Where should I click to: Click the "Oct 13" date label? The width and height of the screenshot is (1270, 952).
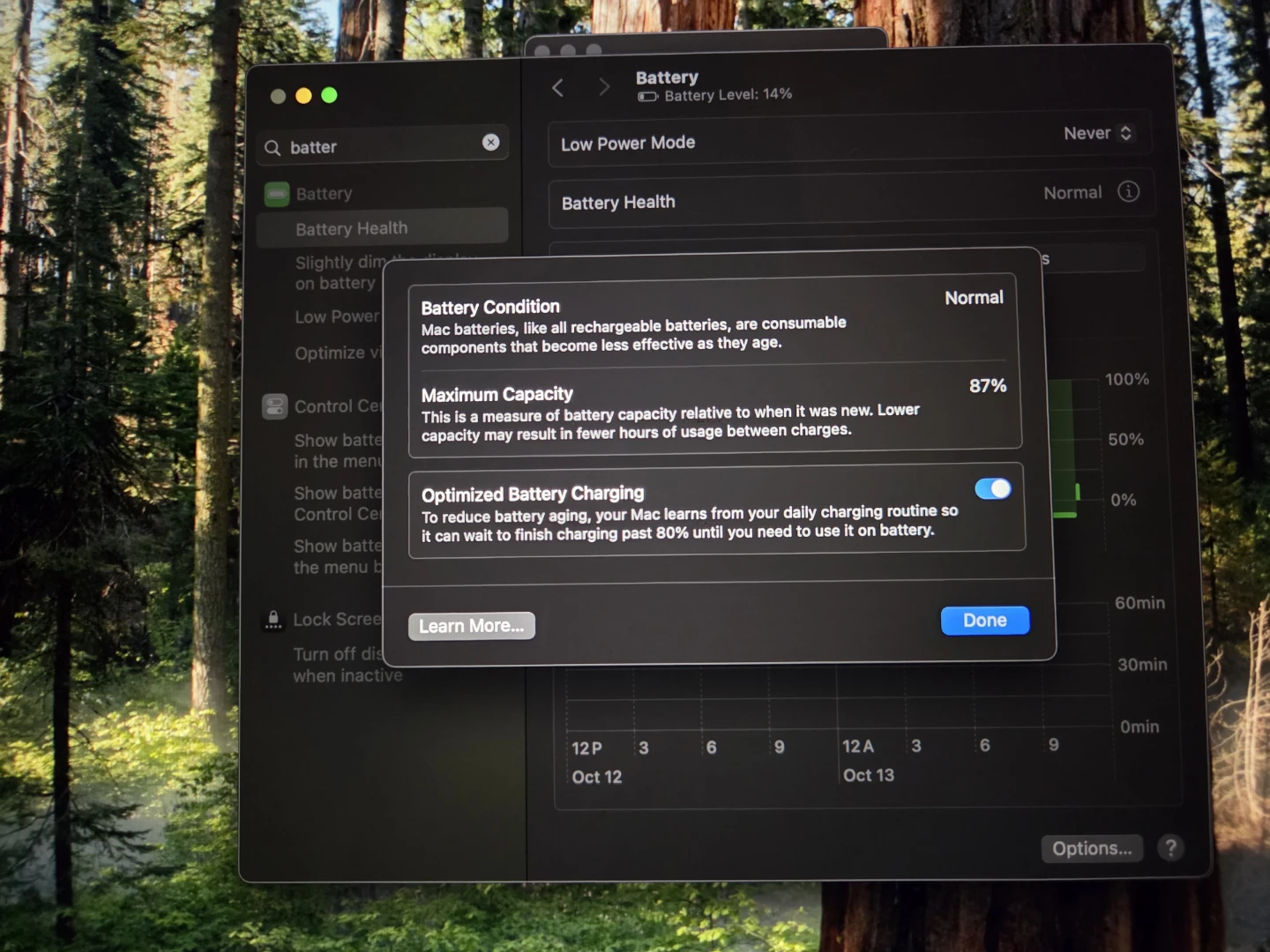pyautogui.click(x=869, y=775)
